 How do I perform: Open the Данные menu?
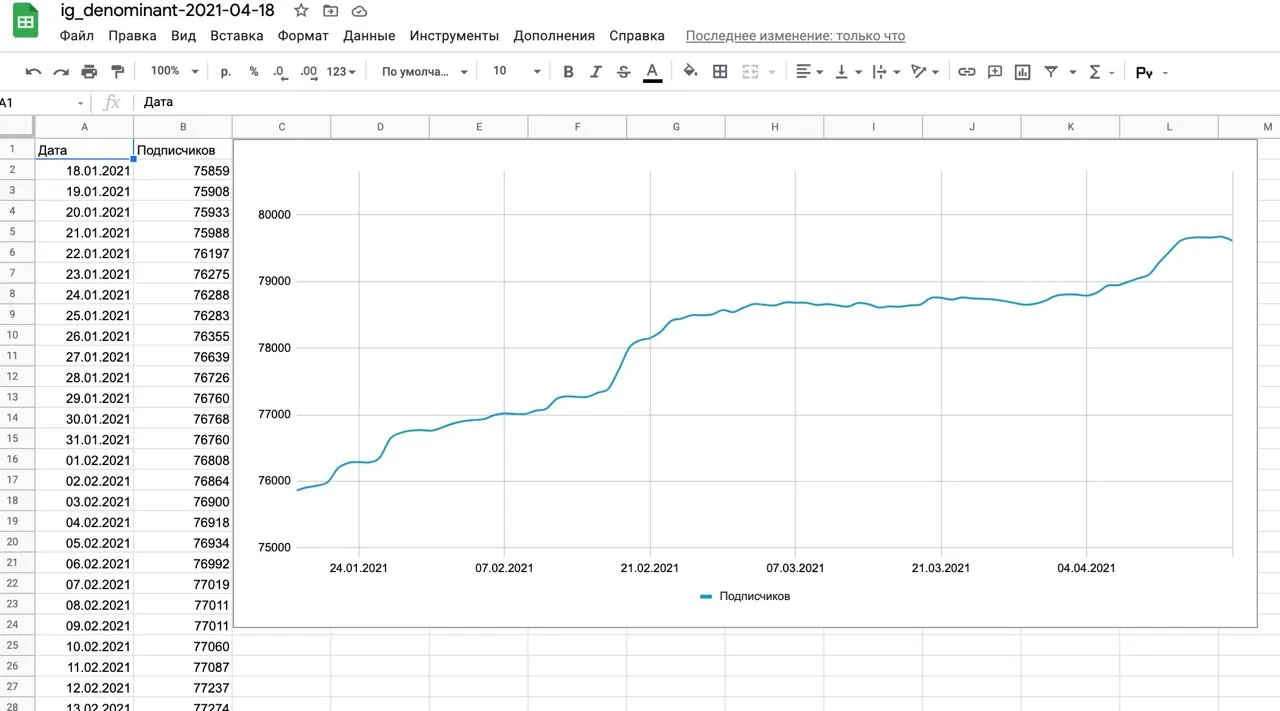tap(369, 35)
